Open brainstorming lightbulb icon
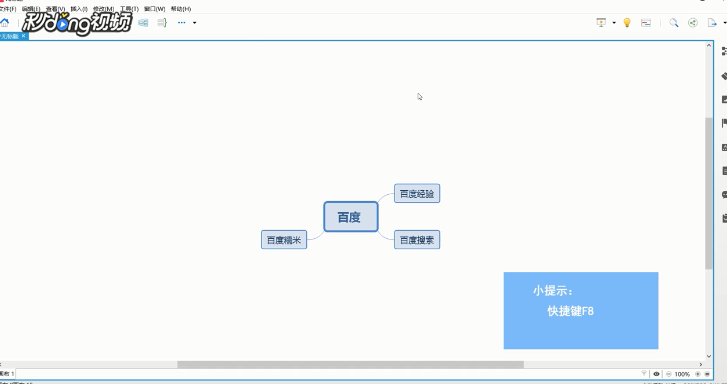727x384 pixels. tap(627, 23)
